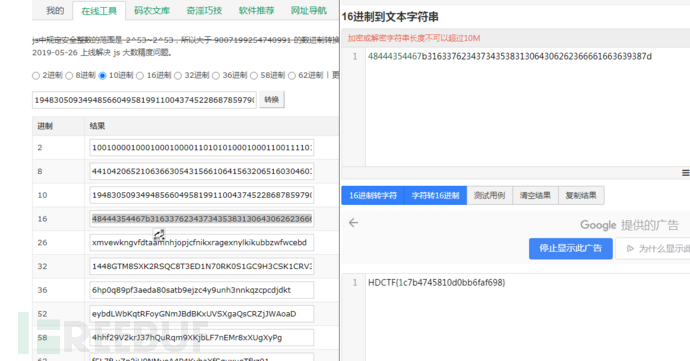Viewport: 690px width, 361px height.
Task: Click the decimal number input field
Action: click(x=144, y=100)
